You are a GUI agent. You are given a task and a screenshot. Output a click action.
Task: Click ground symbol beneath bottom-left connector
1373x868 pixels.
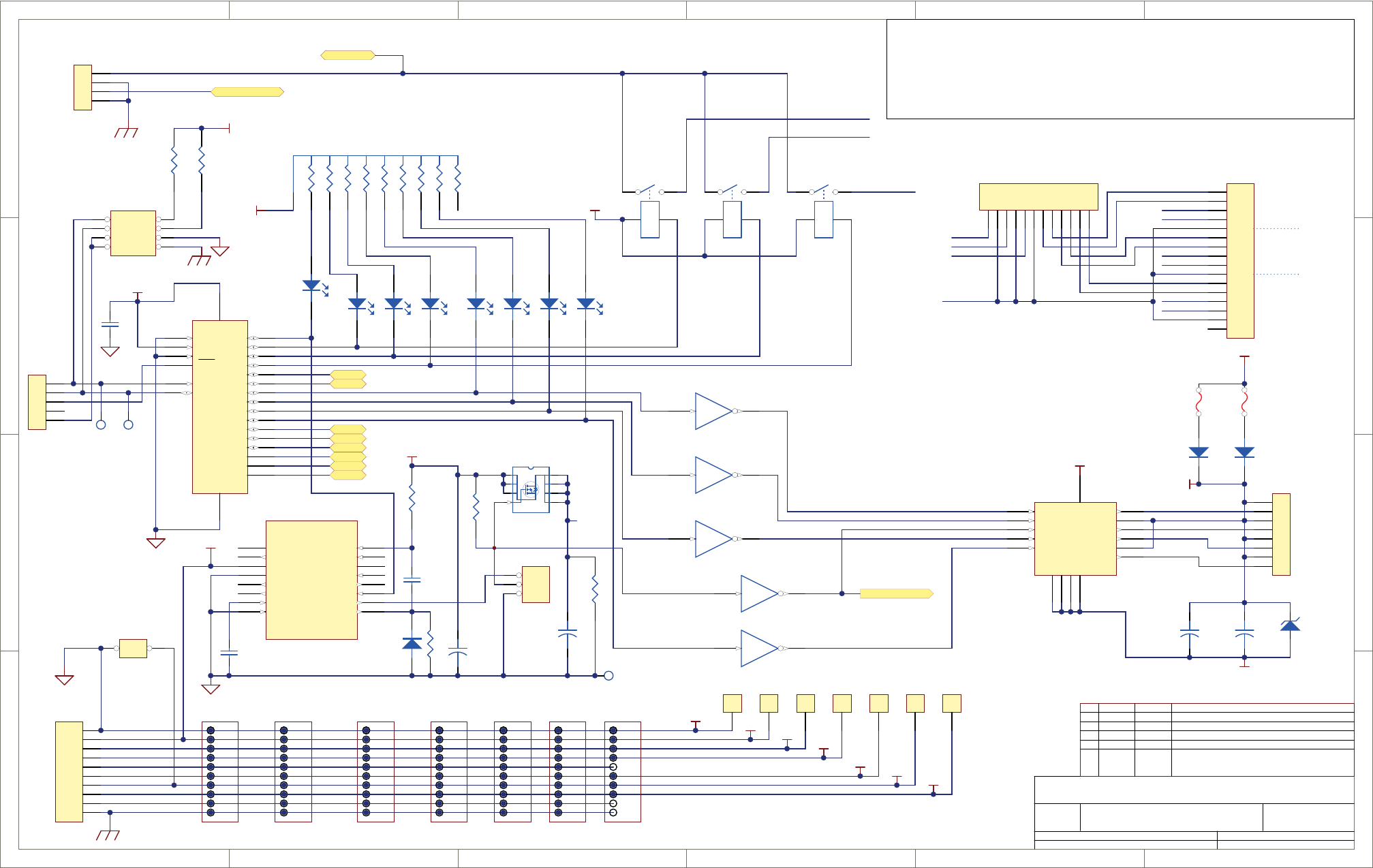(x=108, y=835)
